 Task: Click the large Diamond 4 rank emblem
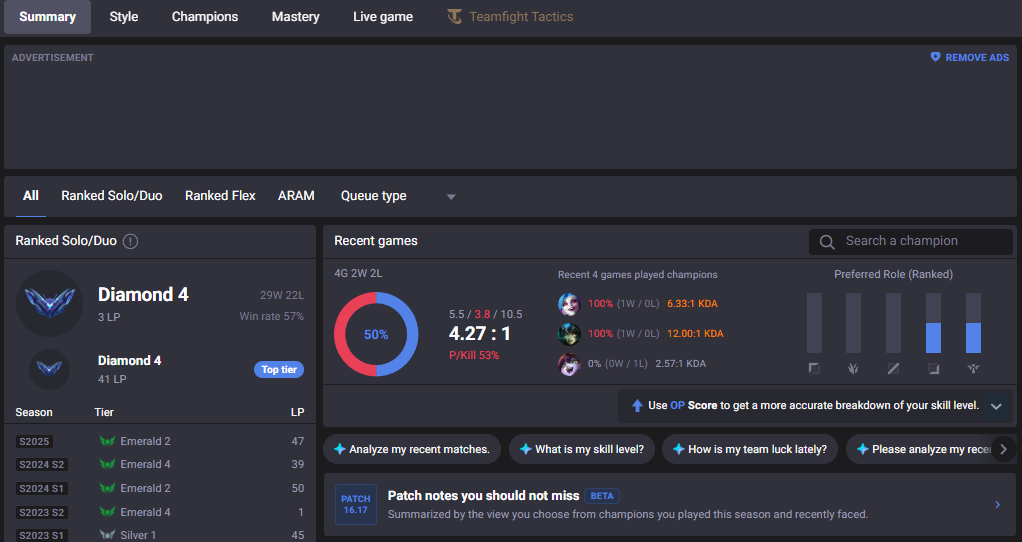[50, 303]
